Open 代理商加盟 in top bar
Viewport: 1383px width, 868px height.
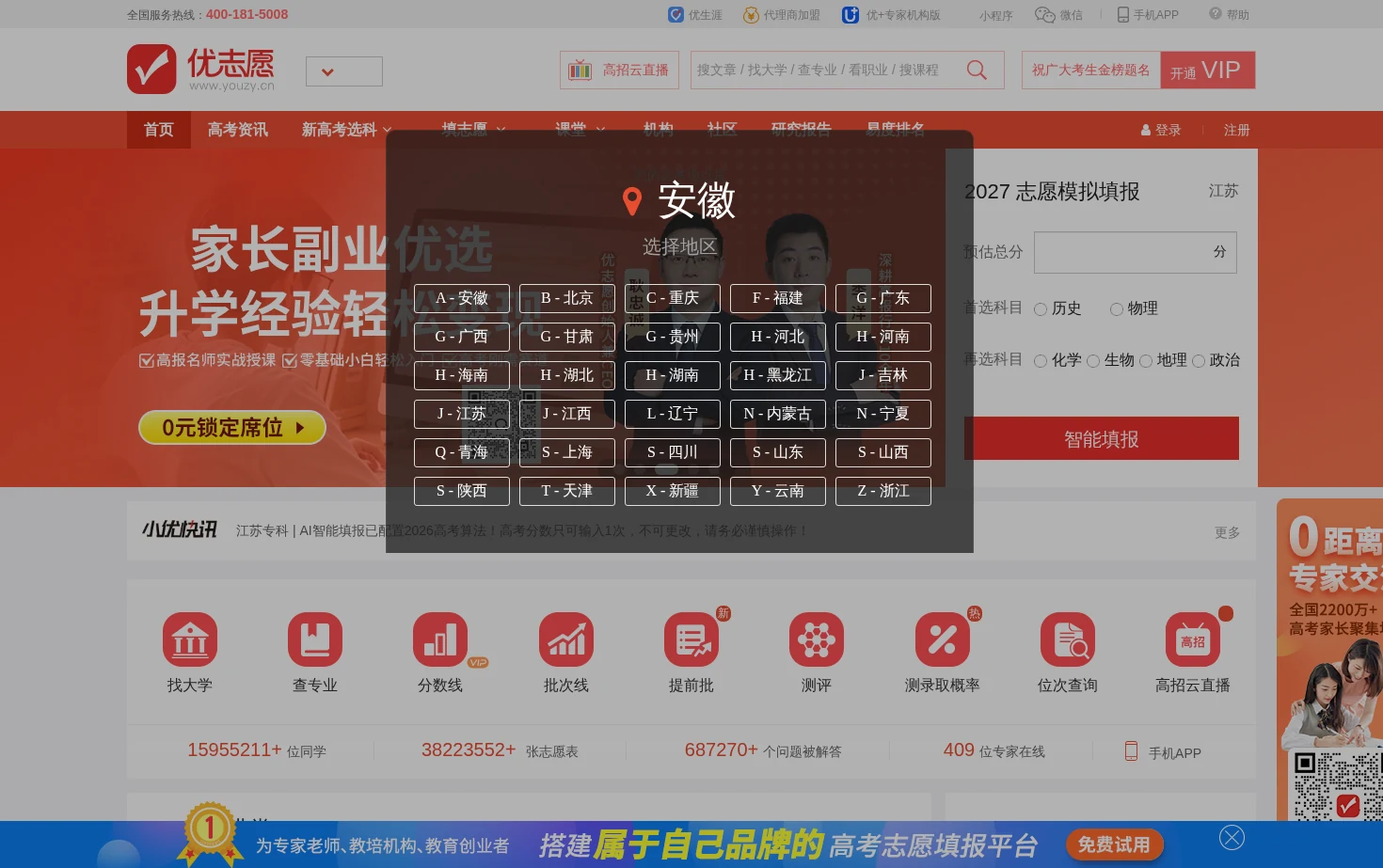pos(782,15)
